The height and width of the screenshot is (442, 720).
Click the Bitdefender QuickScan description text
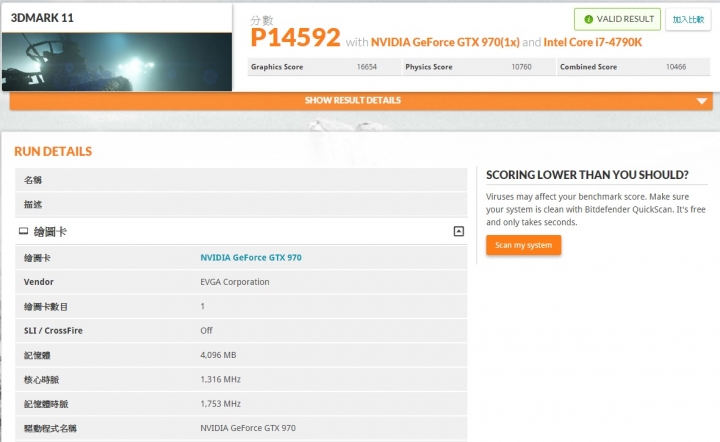pyautogui.click(x=596, y=209)
